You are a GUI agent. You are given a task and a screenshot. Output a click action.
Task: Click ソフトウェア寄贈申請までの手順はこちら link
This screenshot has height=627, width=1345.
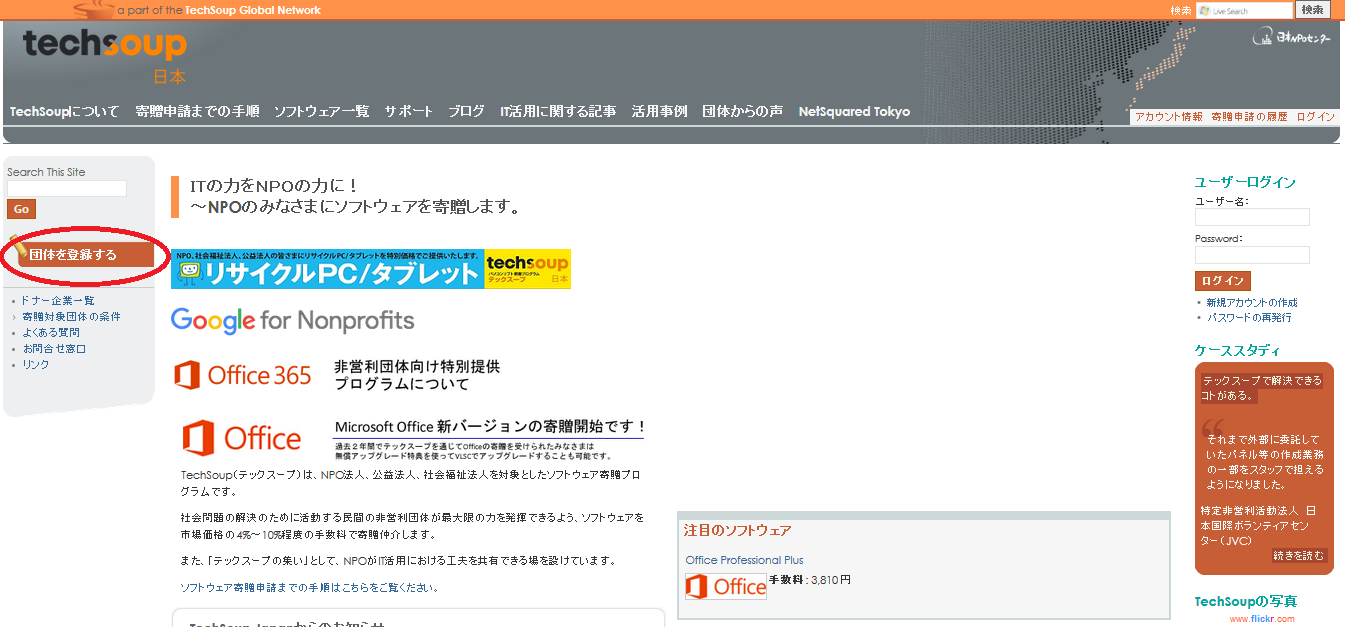[x=309, y=587]
